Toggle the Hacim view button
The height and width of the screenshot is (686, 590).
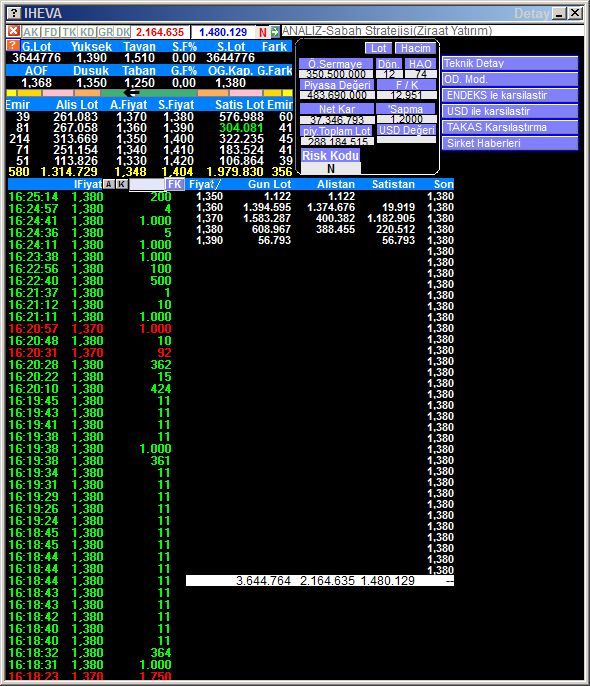[x=415, y=48]
